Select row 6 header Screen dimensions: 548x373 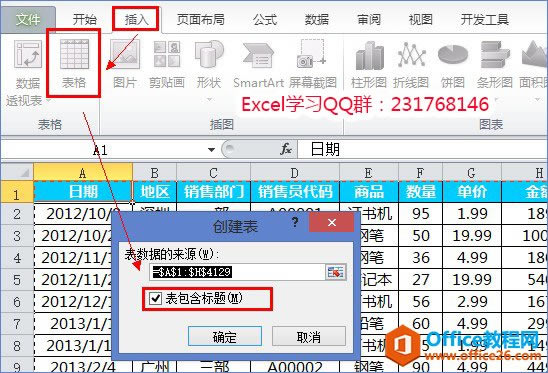point(17,302)
